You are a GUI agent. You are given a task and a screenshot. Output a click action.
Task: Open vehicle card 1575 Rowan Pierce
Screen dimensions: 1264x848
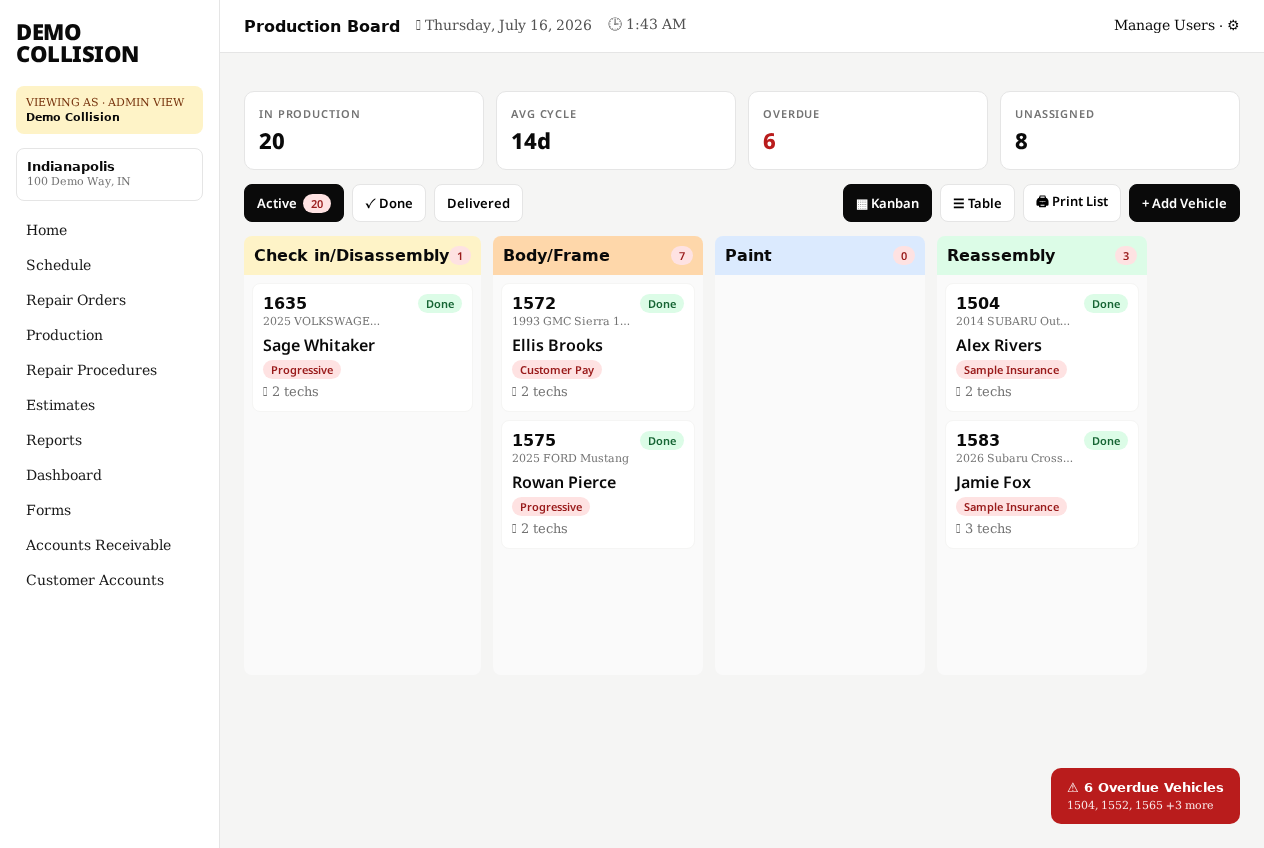598,484
